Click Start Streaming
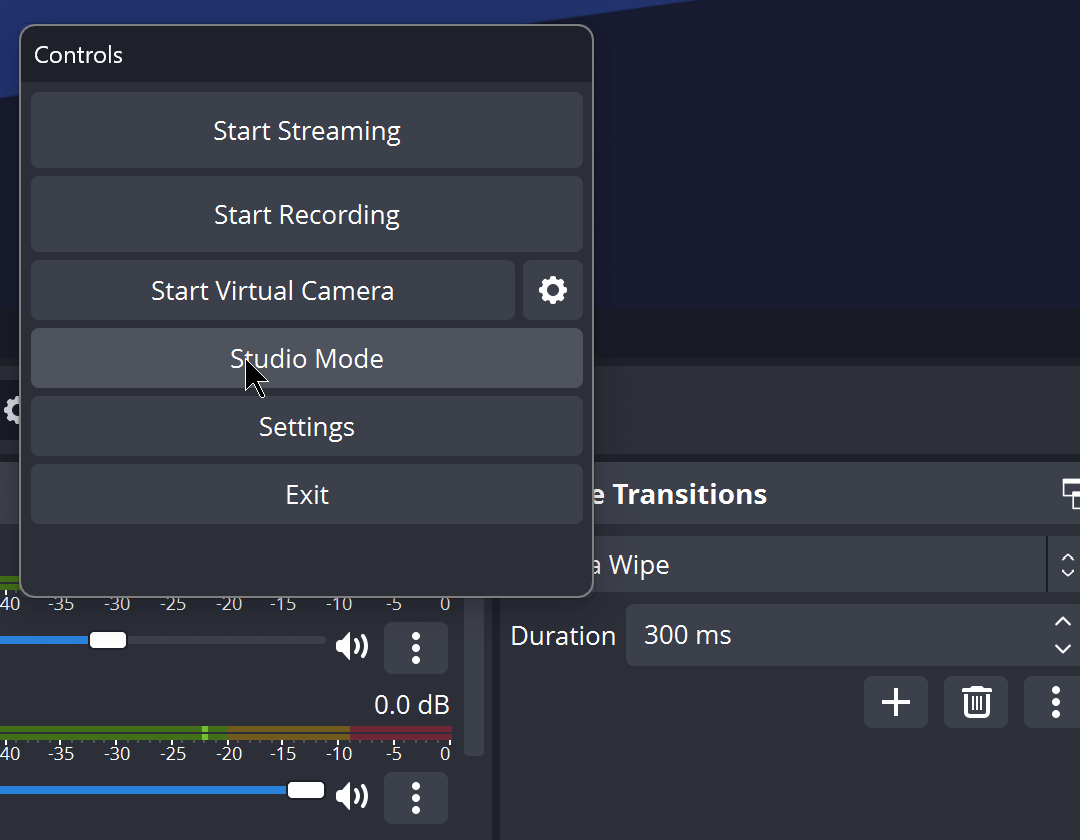The width and height of the screenshot is (1080, 840). (306, 130)
